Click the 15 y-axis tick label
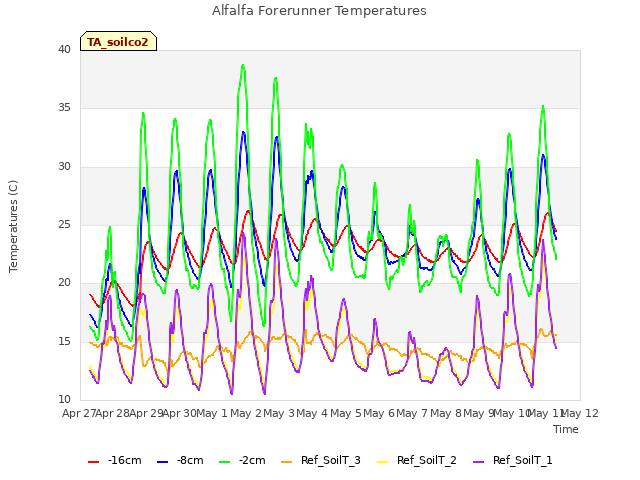This screenshot has width=640, height=480. point(64,341)
